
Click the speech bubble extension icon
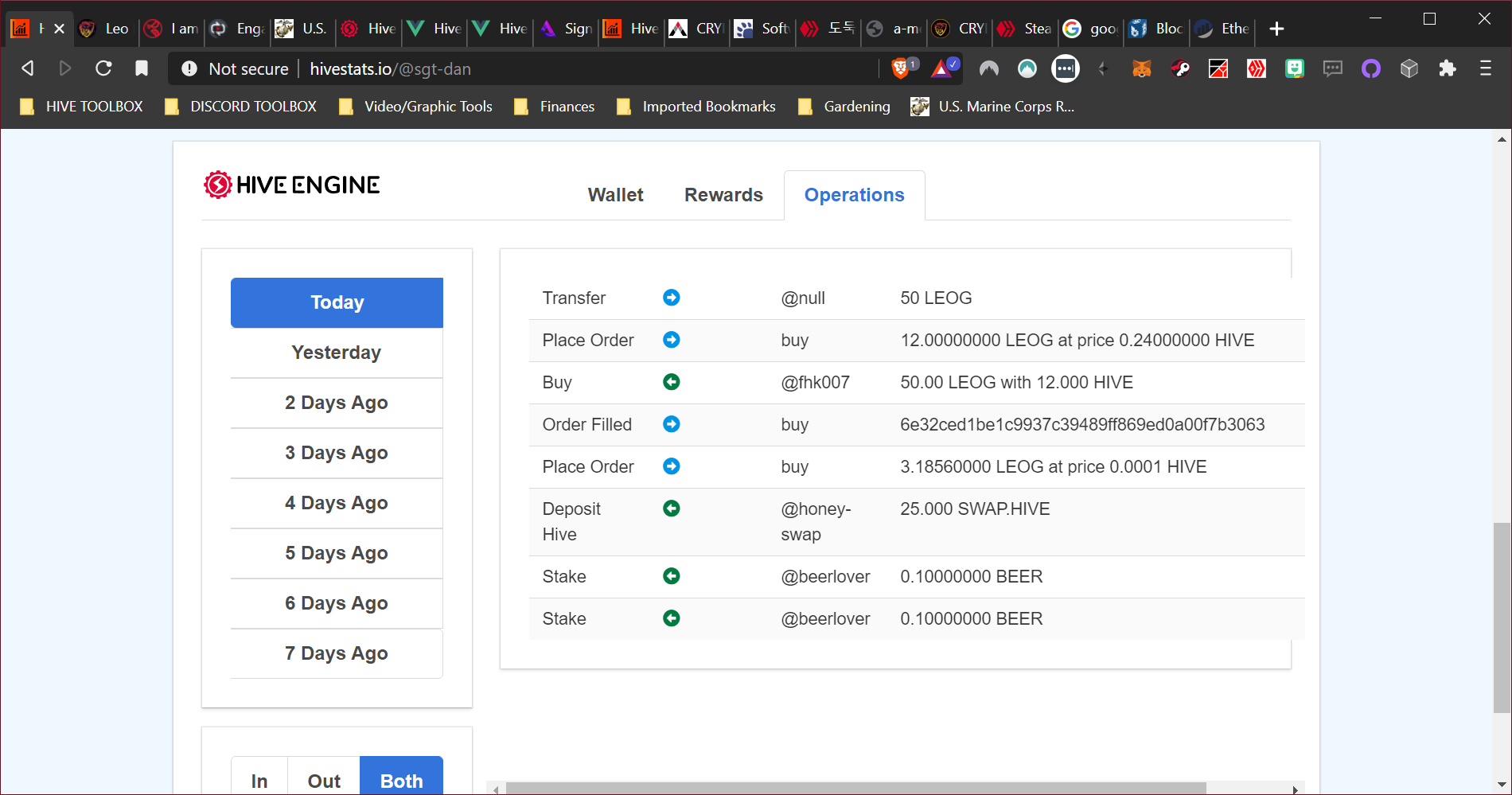(1333, 68)
